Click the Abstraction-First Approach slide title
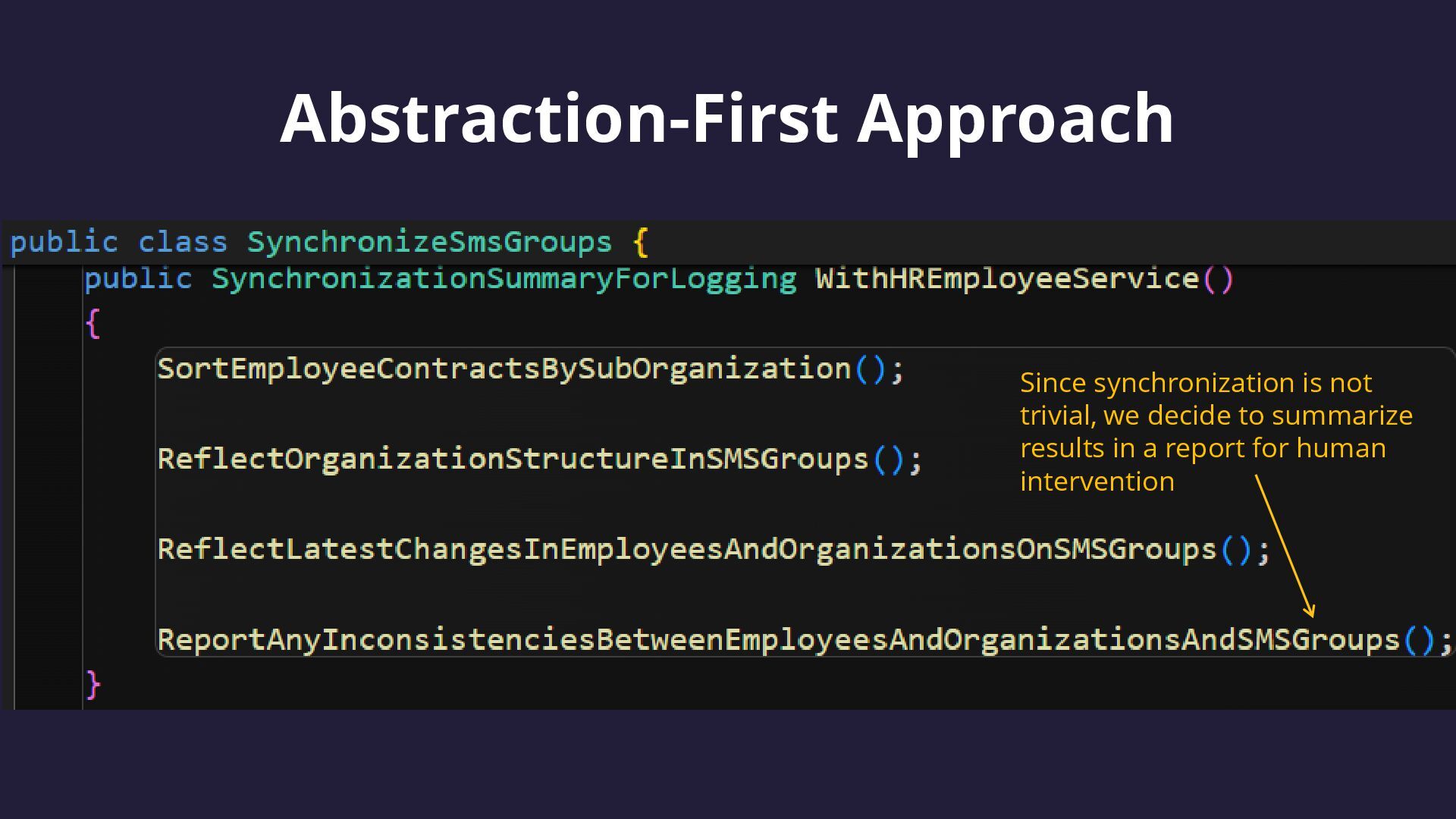This screenshot has height=819, width=1456. [727, 119]
